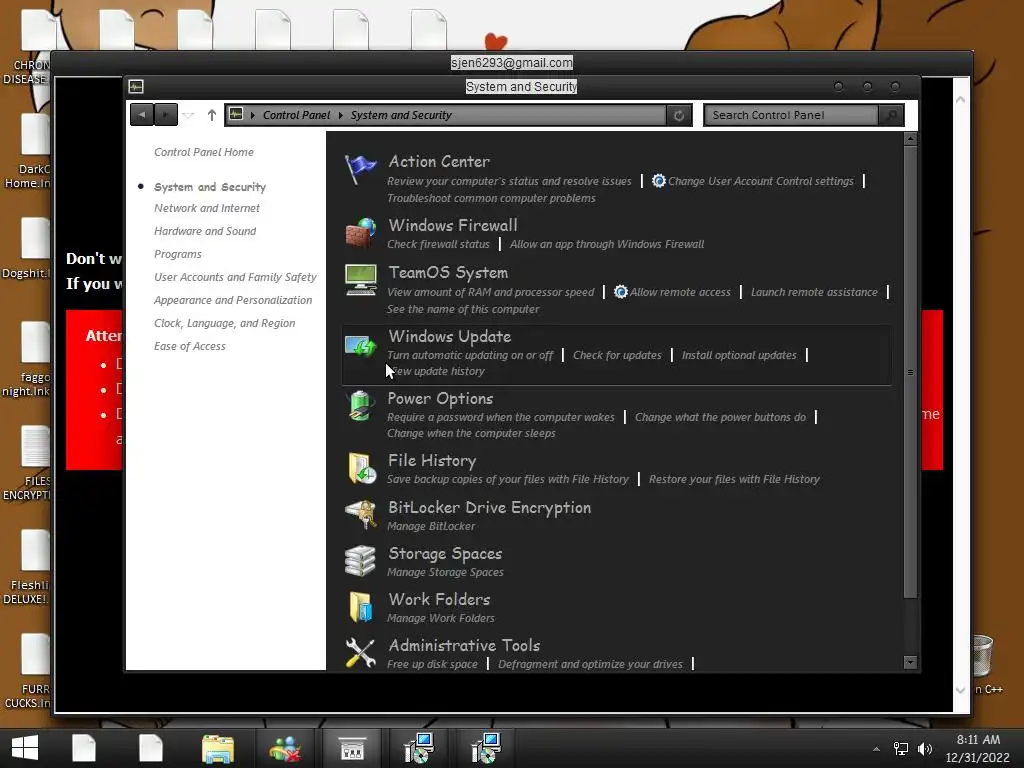Click the search magnifier button
This screenshot has height=768, width=1024.
pyautogui.click(x=891, y=116)
